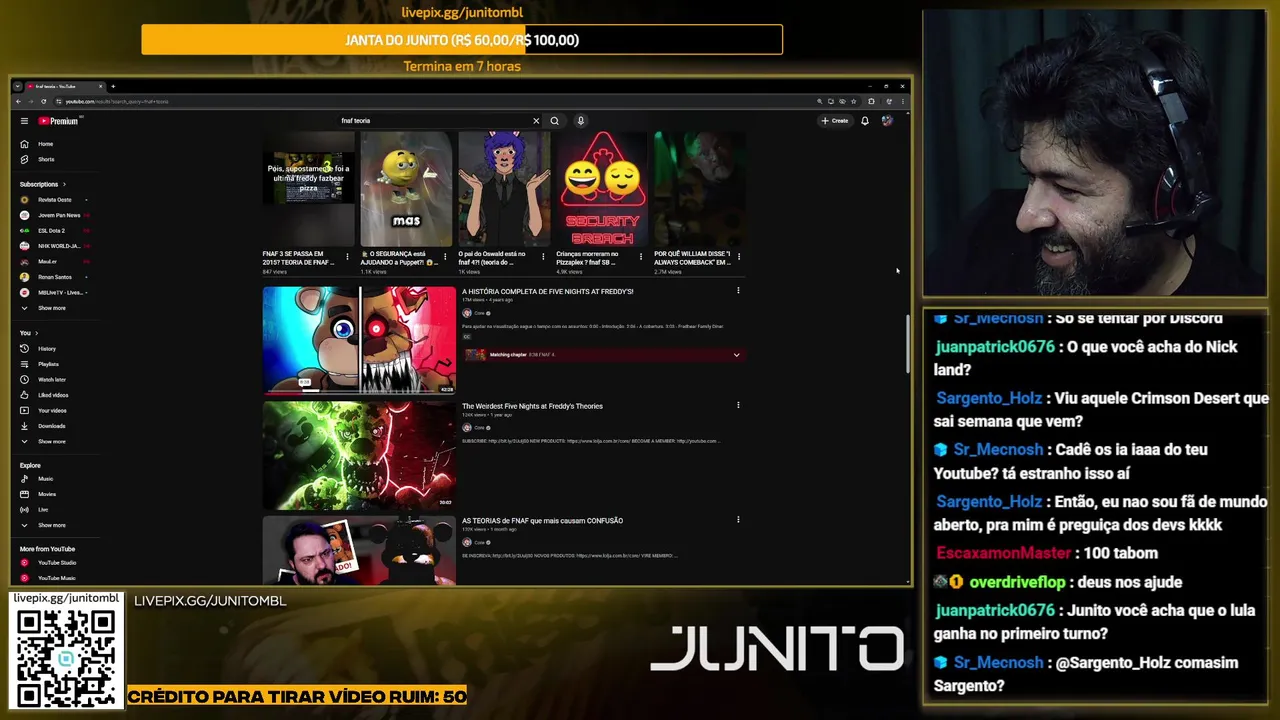This screenshot has width=1280, height=720.
Task: Open yellow emoji character short thumbnail
Action: point(406,189)
